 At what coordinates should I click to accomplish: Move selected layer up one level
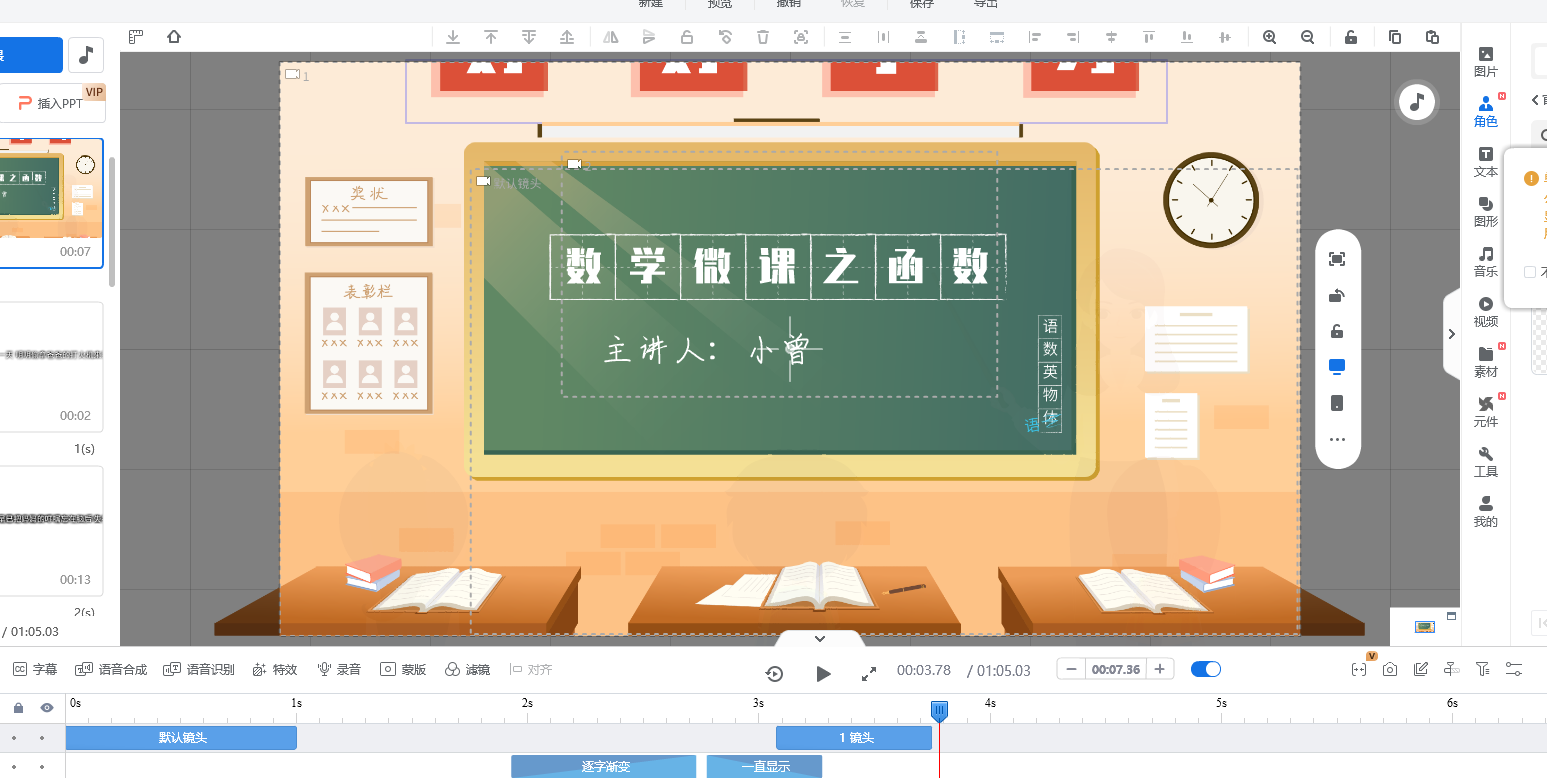pyautogui.click(x=567, y=37)
